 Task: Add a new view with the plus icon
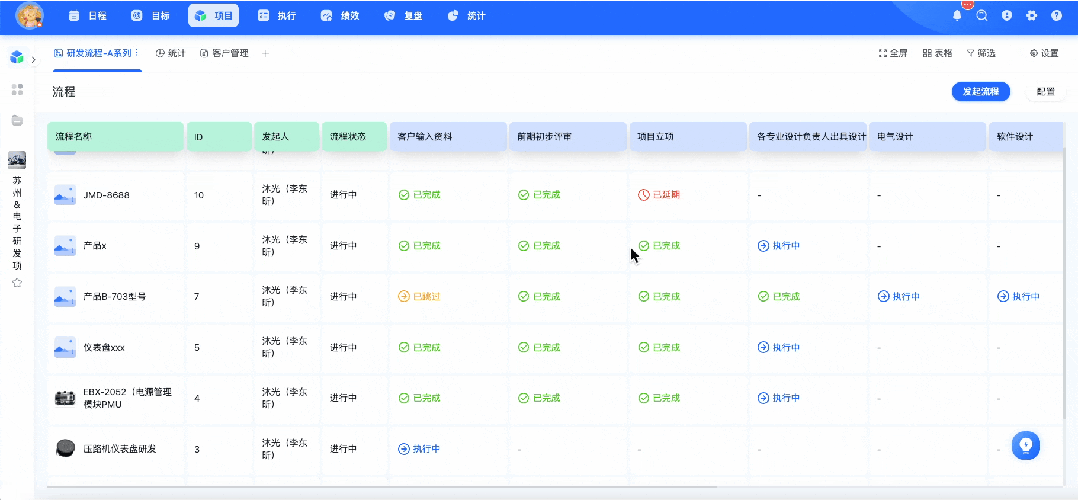click(265, 53)
